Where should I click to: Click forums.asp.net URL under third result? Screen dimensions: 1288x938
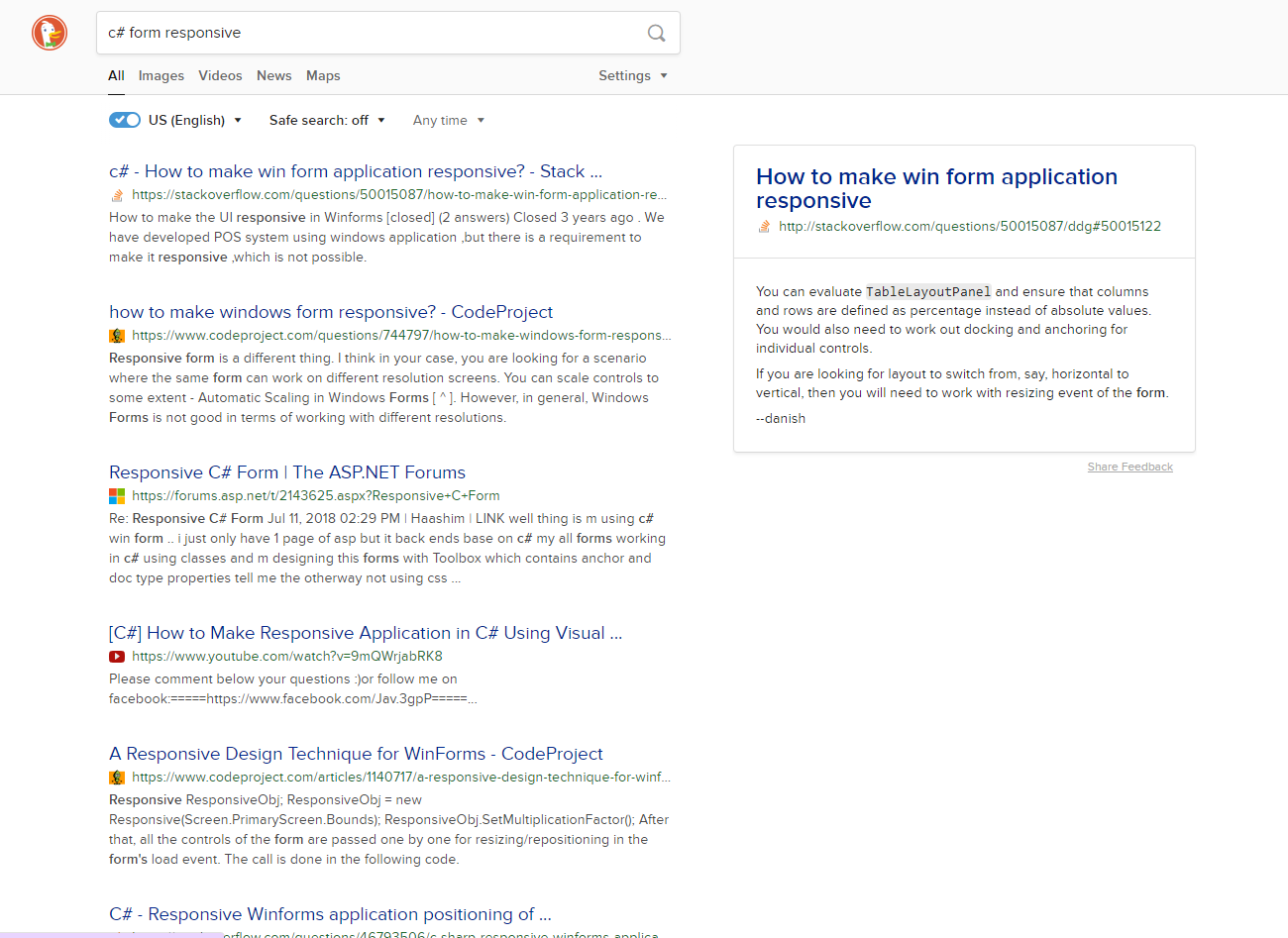click(x=316, y=496)
